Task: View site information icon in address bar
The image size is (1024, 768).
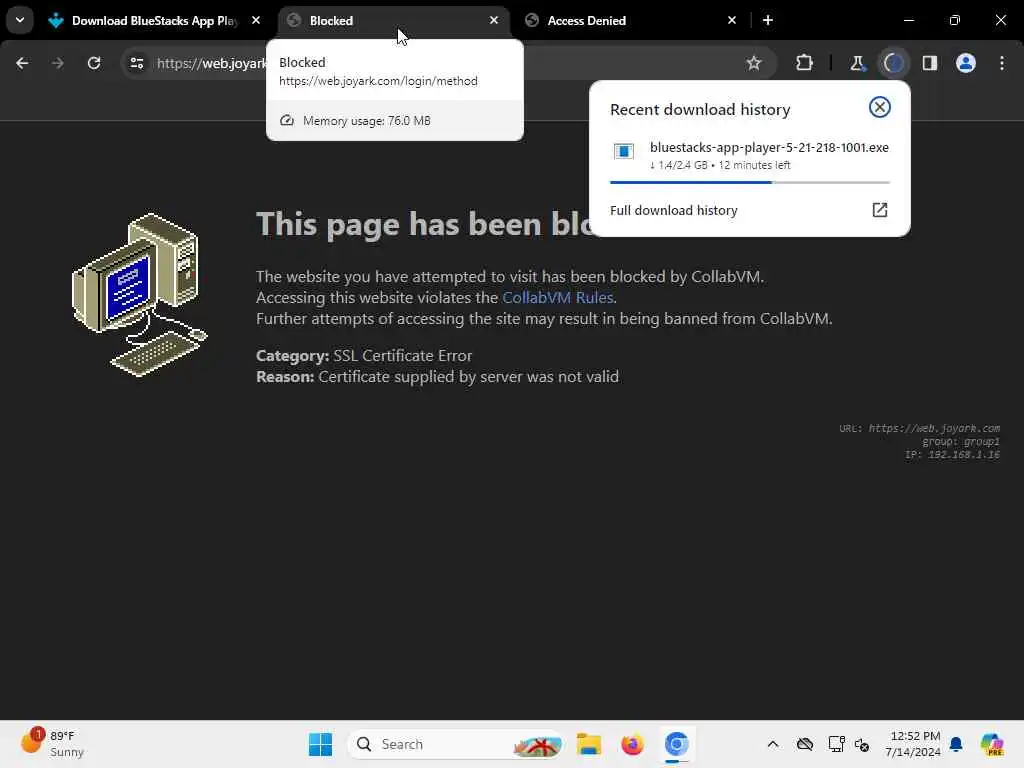Action: tap(136, 63)
